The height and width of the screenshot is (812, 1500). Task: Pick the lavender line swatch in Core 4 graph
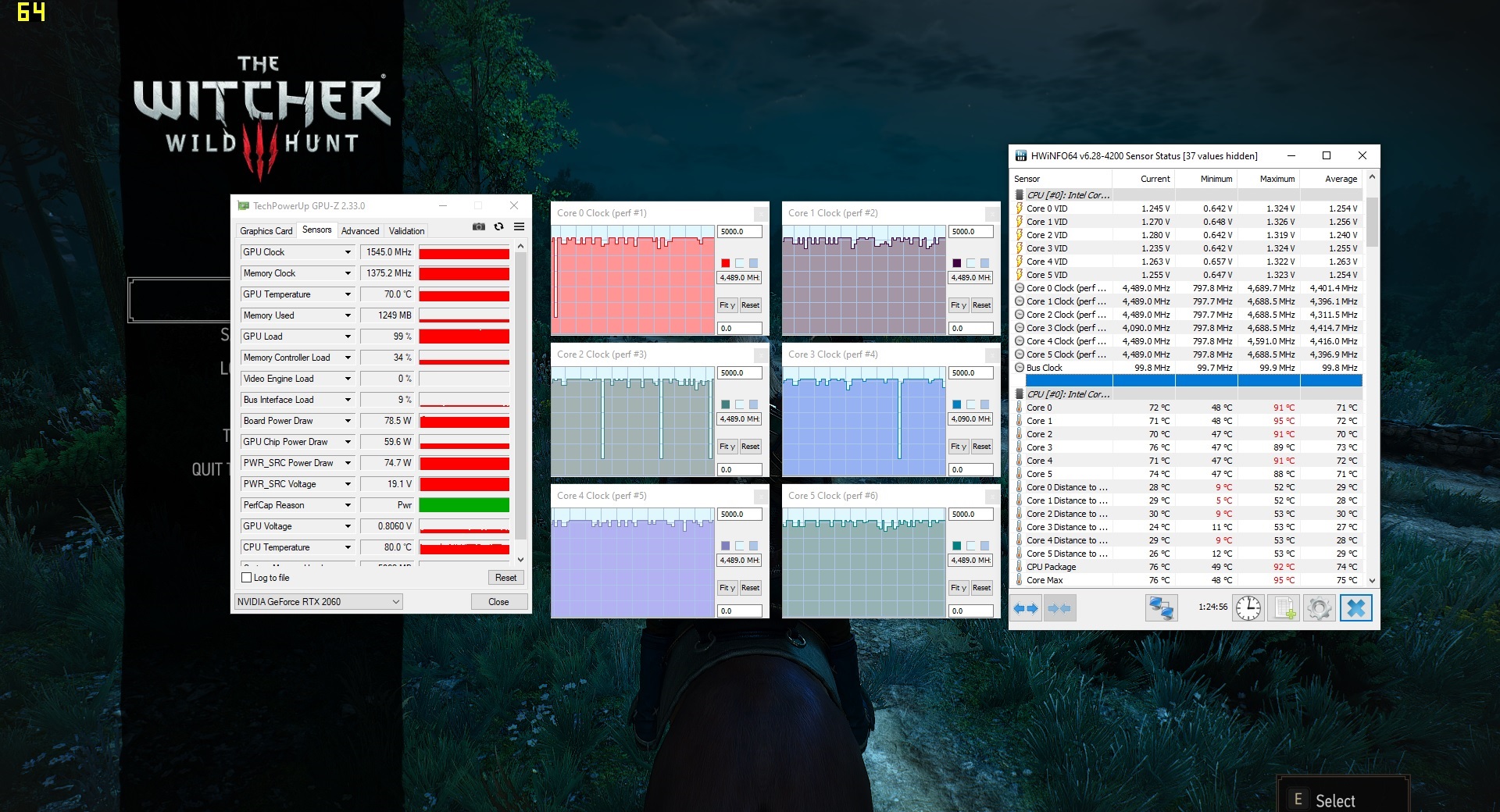tap(725, 546)
